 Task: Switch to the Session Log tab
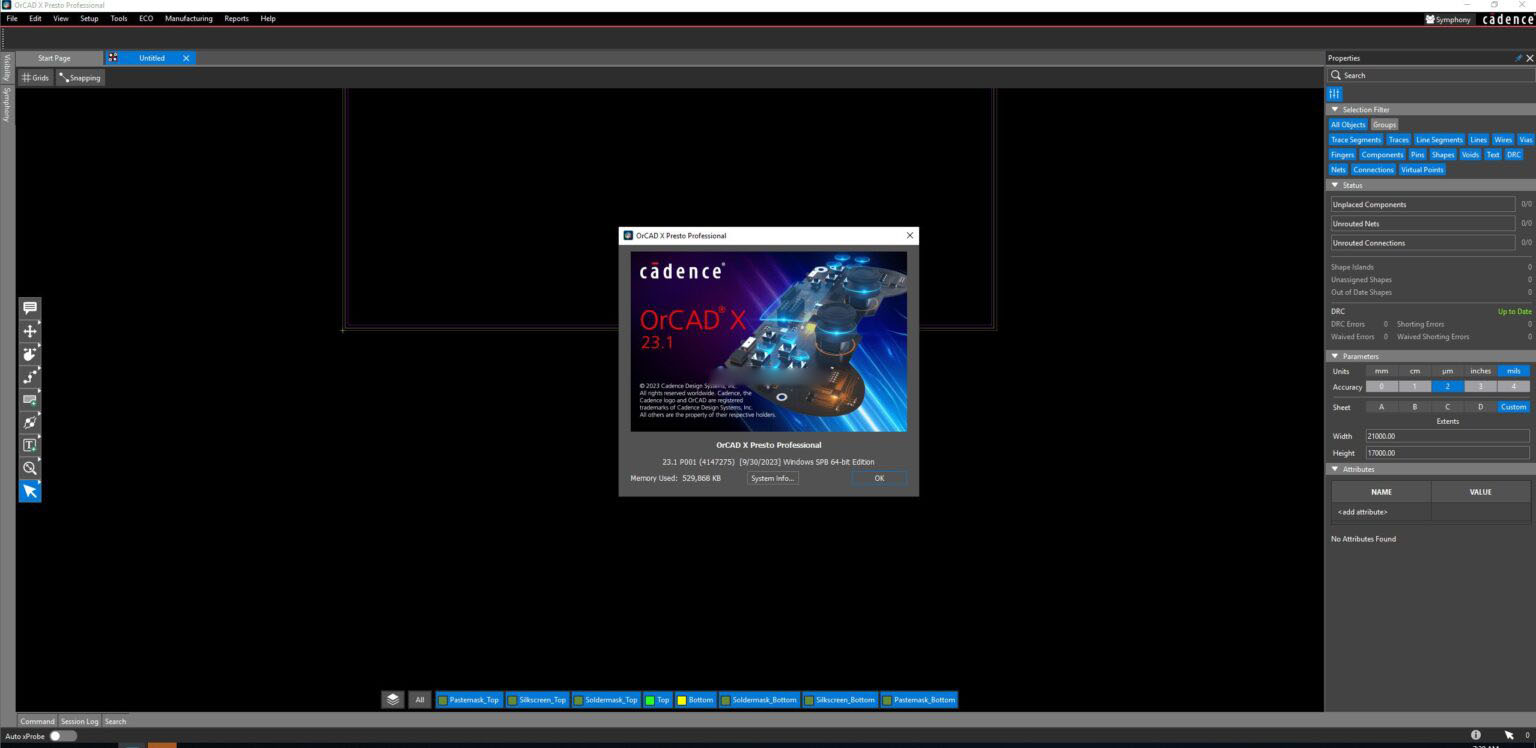click(79, 721)
